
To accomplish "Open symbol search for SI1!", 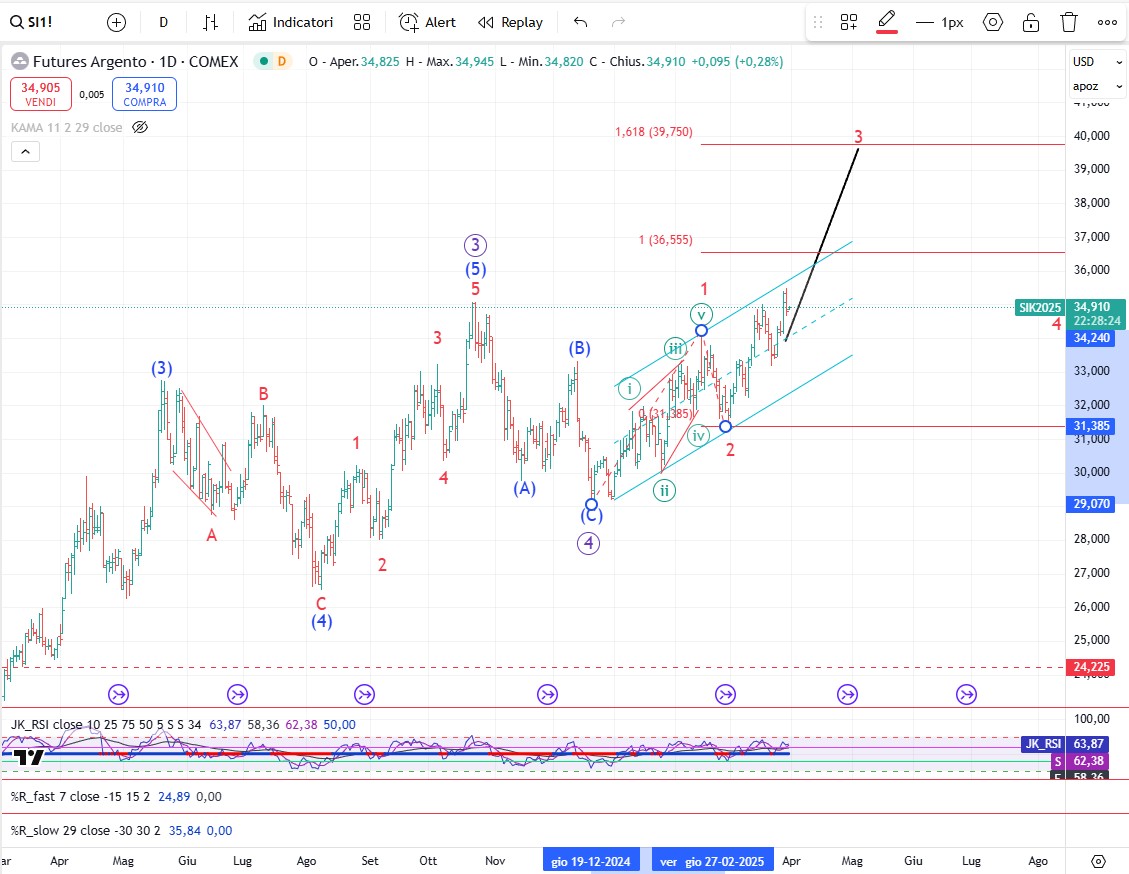I will pyautogui.click(x=31, y=22).
